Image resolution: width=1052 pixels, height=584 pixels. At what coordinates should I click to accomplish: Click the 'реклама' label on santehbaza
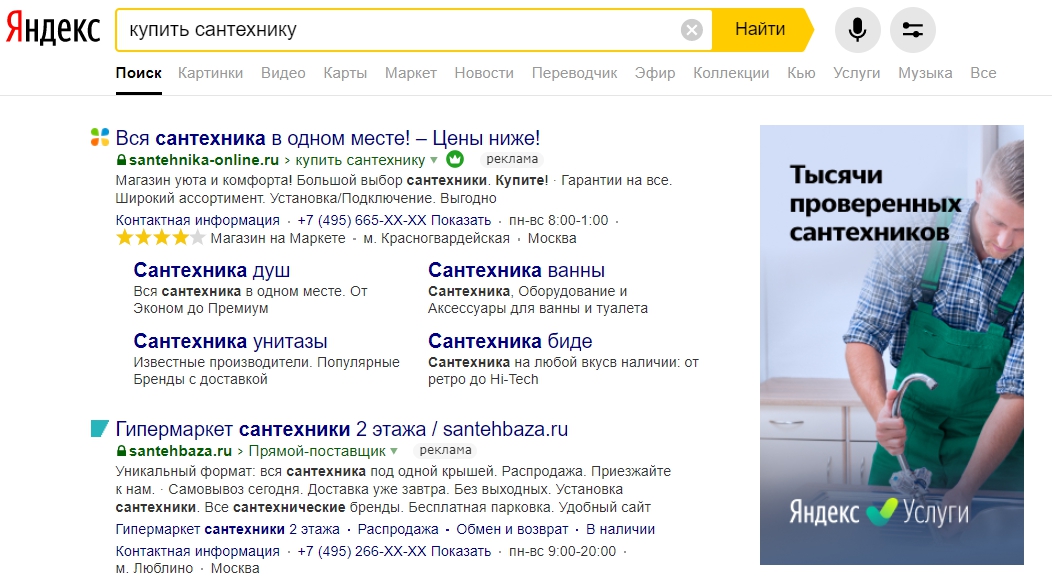[445, 450]
